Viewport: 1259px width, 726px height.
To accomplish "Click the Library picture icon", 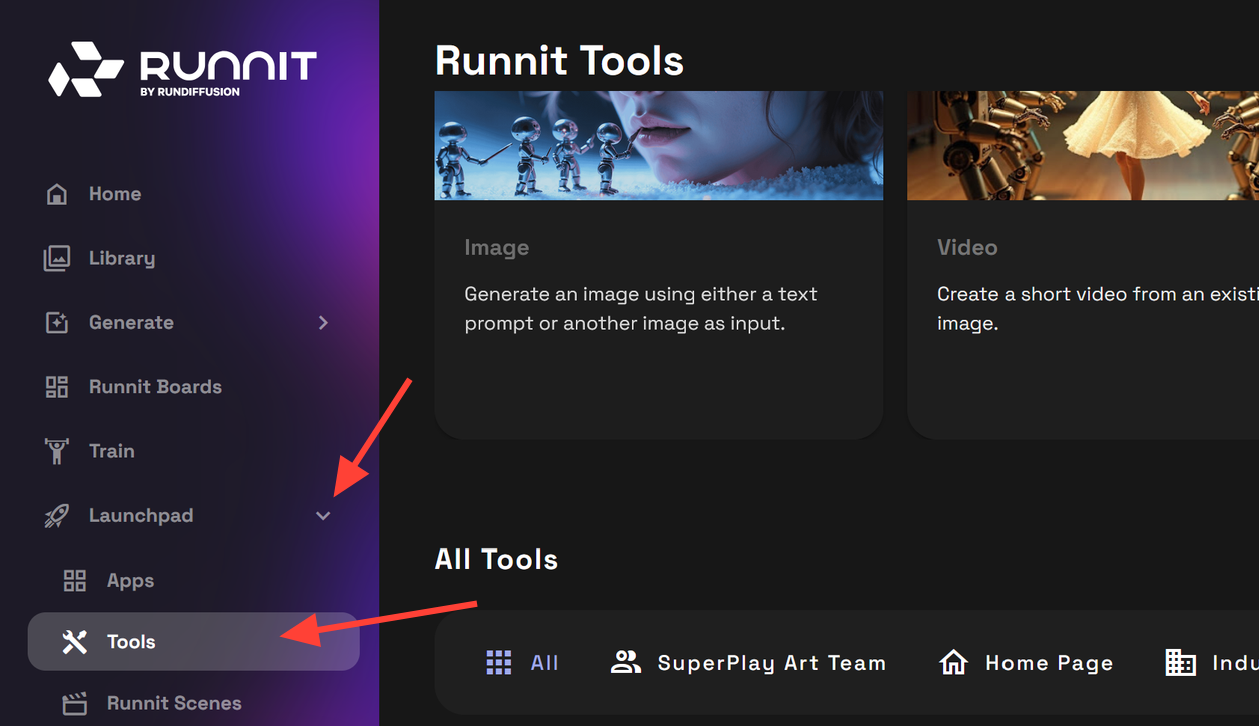I will click(57, 258).
